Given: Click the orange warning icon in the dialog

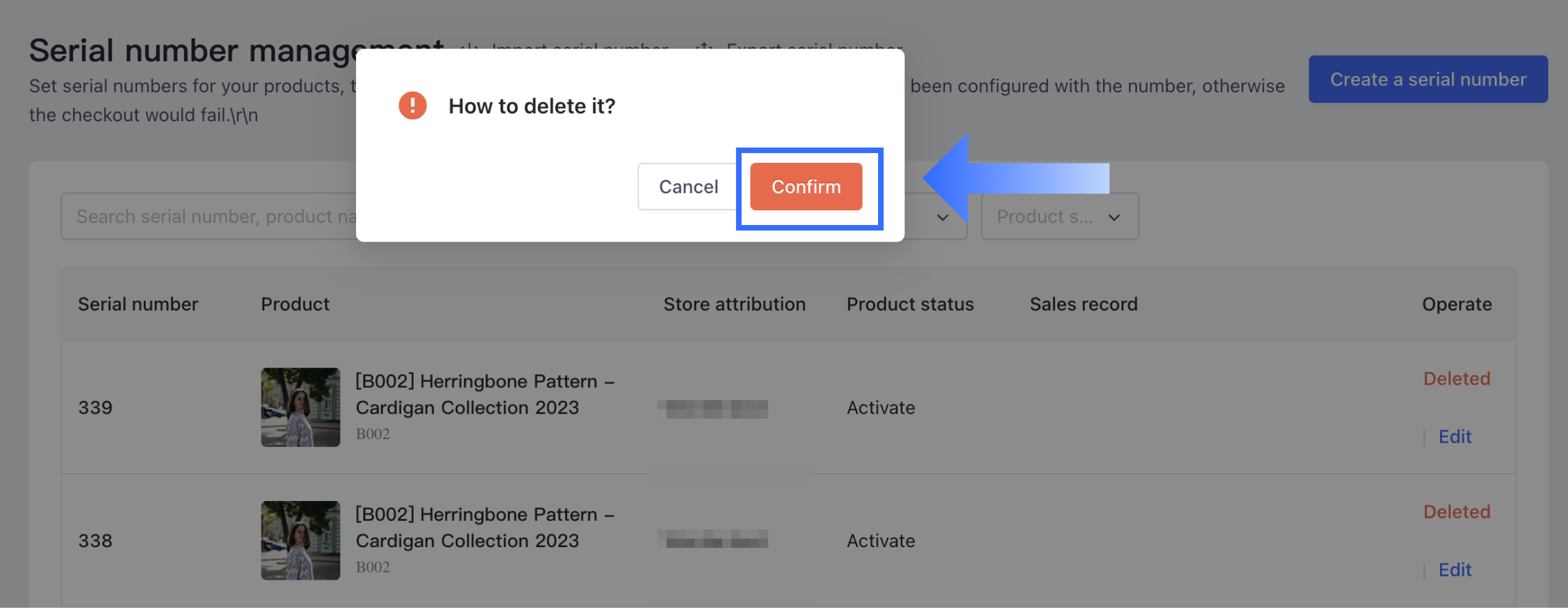Looking at the screenshot, I should [412, 106].
